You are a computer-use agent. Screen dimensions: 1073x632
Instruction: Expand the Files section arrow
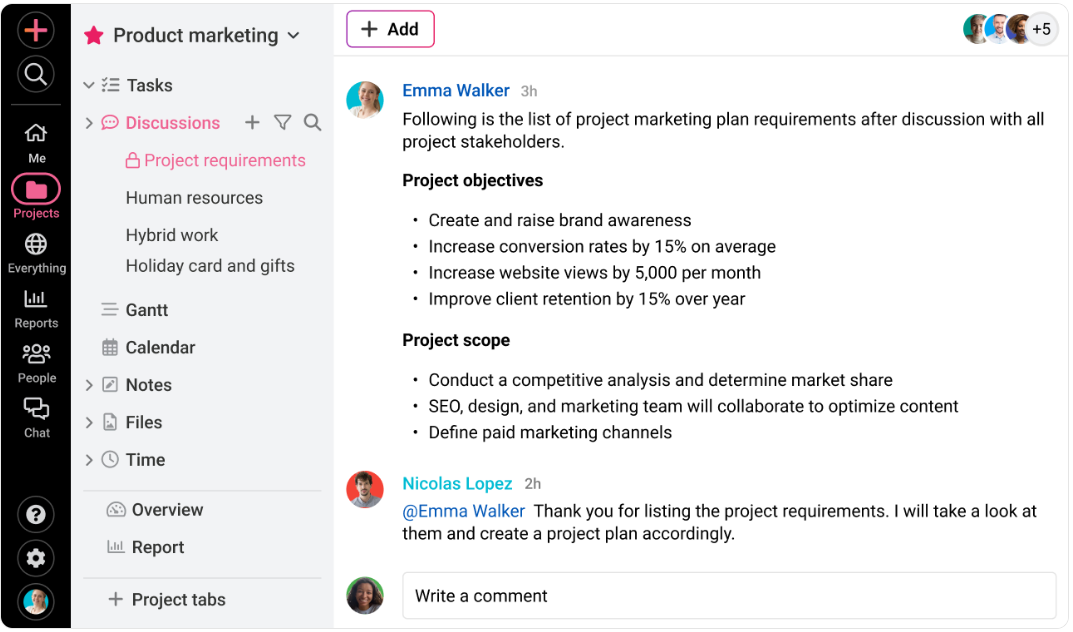(x=89, y=423)
